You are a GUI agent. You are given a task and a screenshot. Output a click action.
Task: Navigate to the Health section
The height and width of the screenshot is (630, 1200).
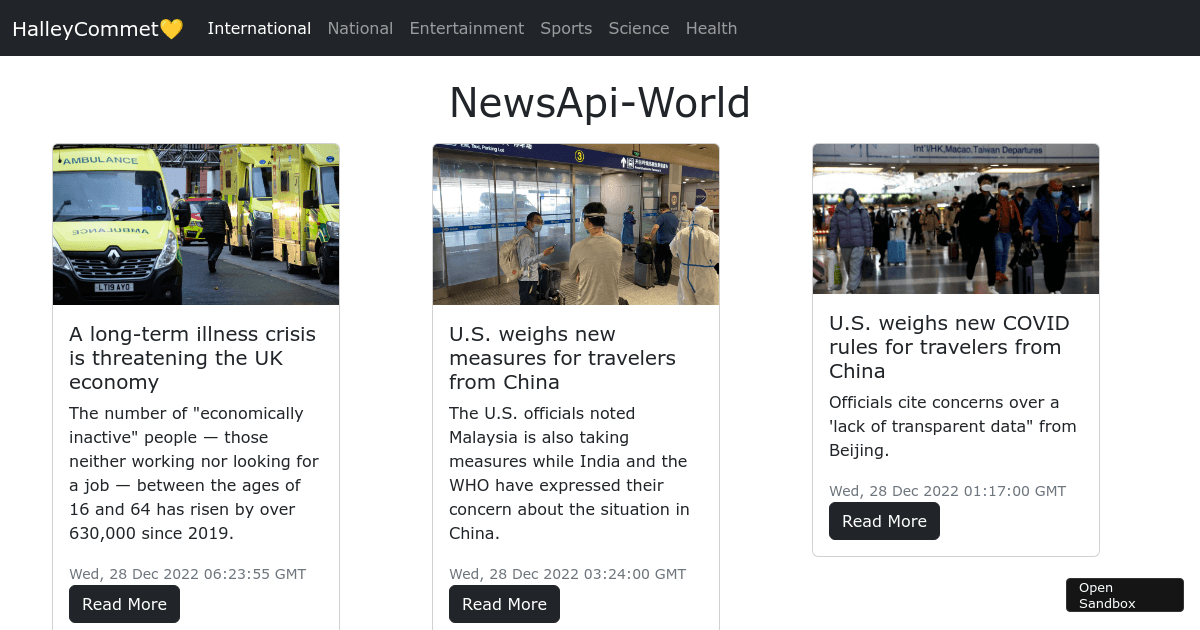tap(711, 28)
